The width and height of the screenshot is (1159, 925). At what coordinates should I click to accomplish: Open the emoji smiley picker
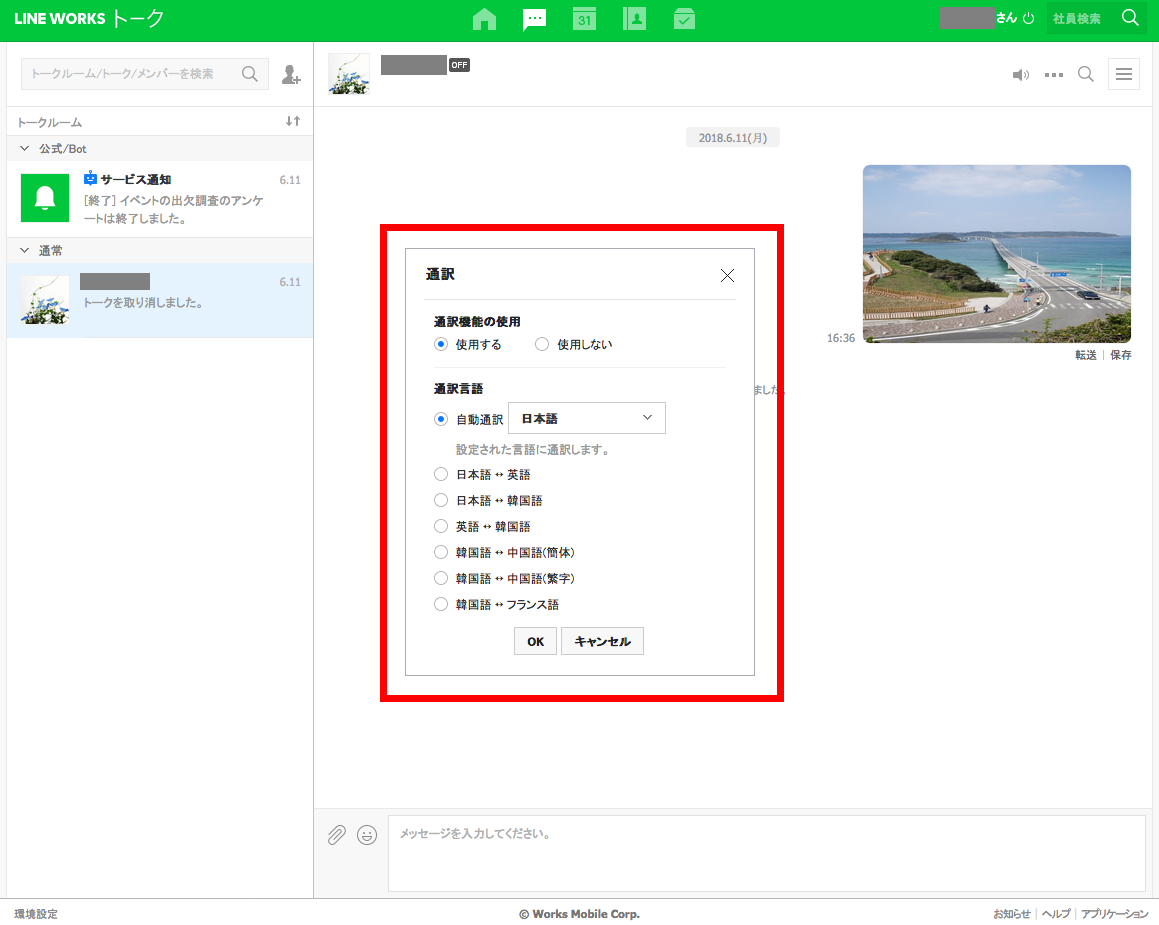click(367, 835)
